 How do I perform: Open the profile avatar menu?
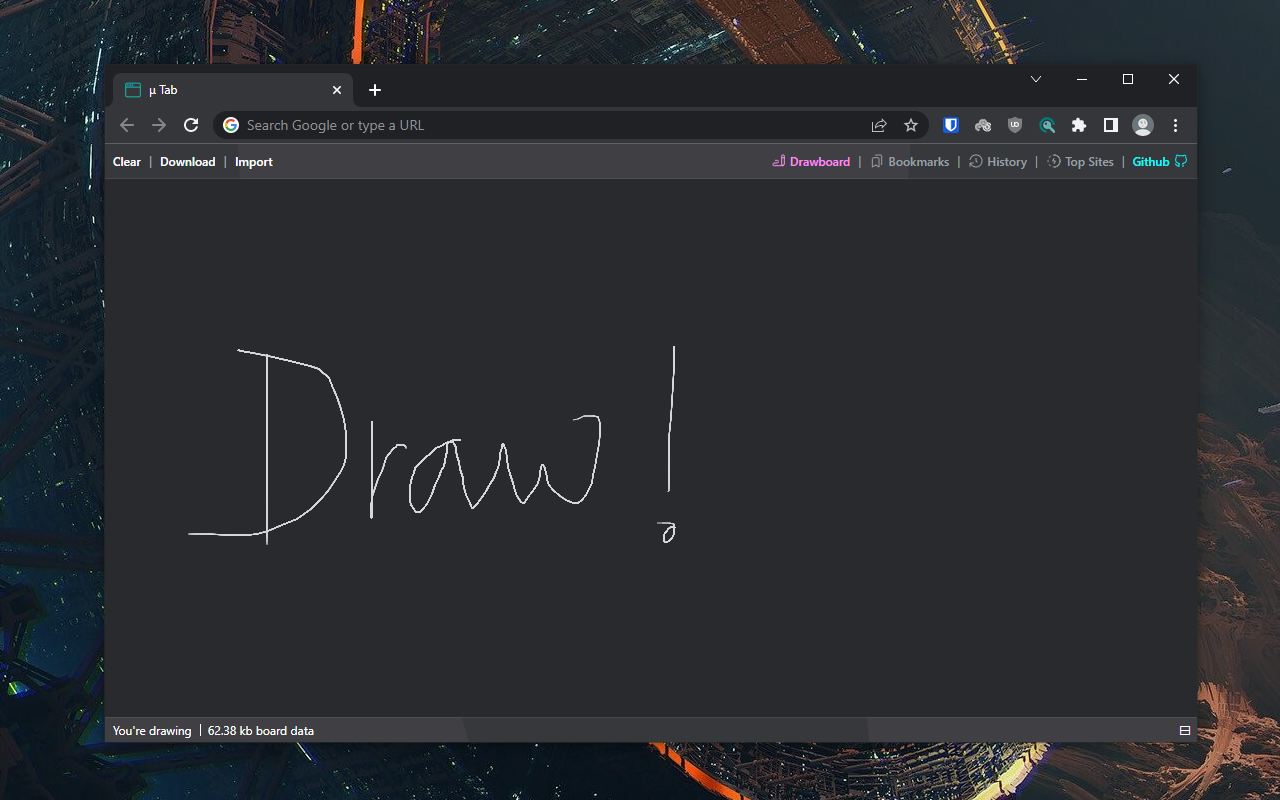tap(1143, 125)
